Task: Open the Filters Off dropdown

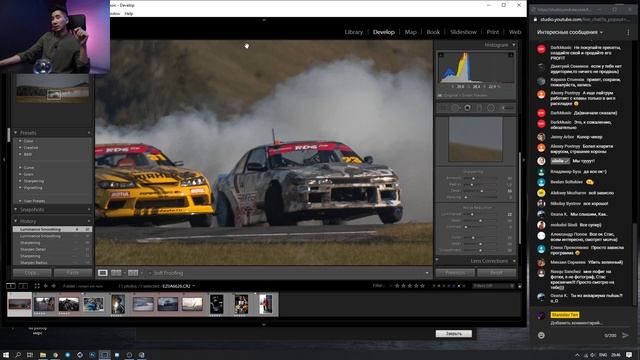Action: [x=493, y=286]
